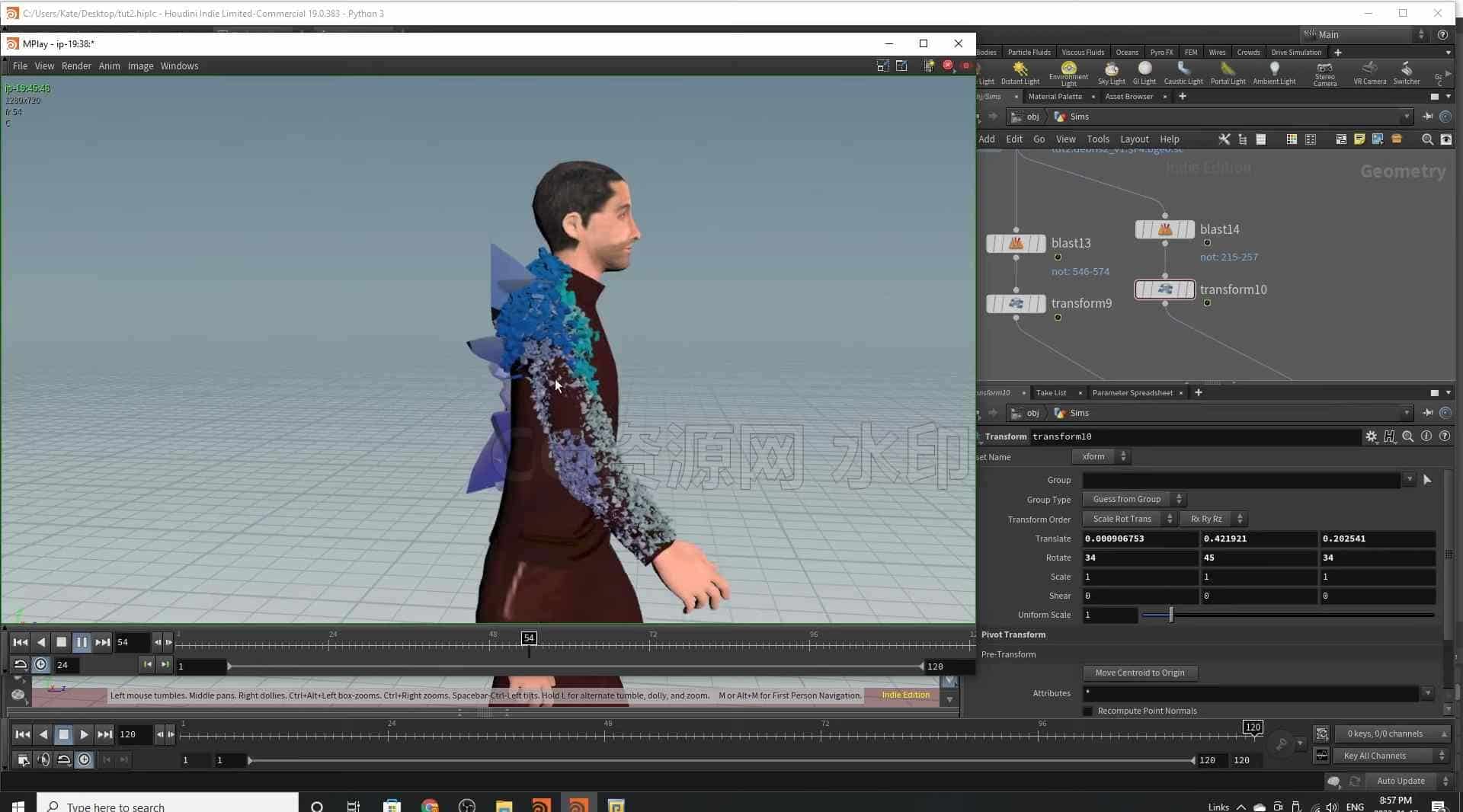Click the Translate X value field
The height and width of the screenshot is (812, 1463).
[1140, 539]
